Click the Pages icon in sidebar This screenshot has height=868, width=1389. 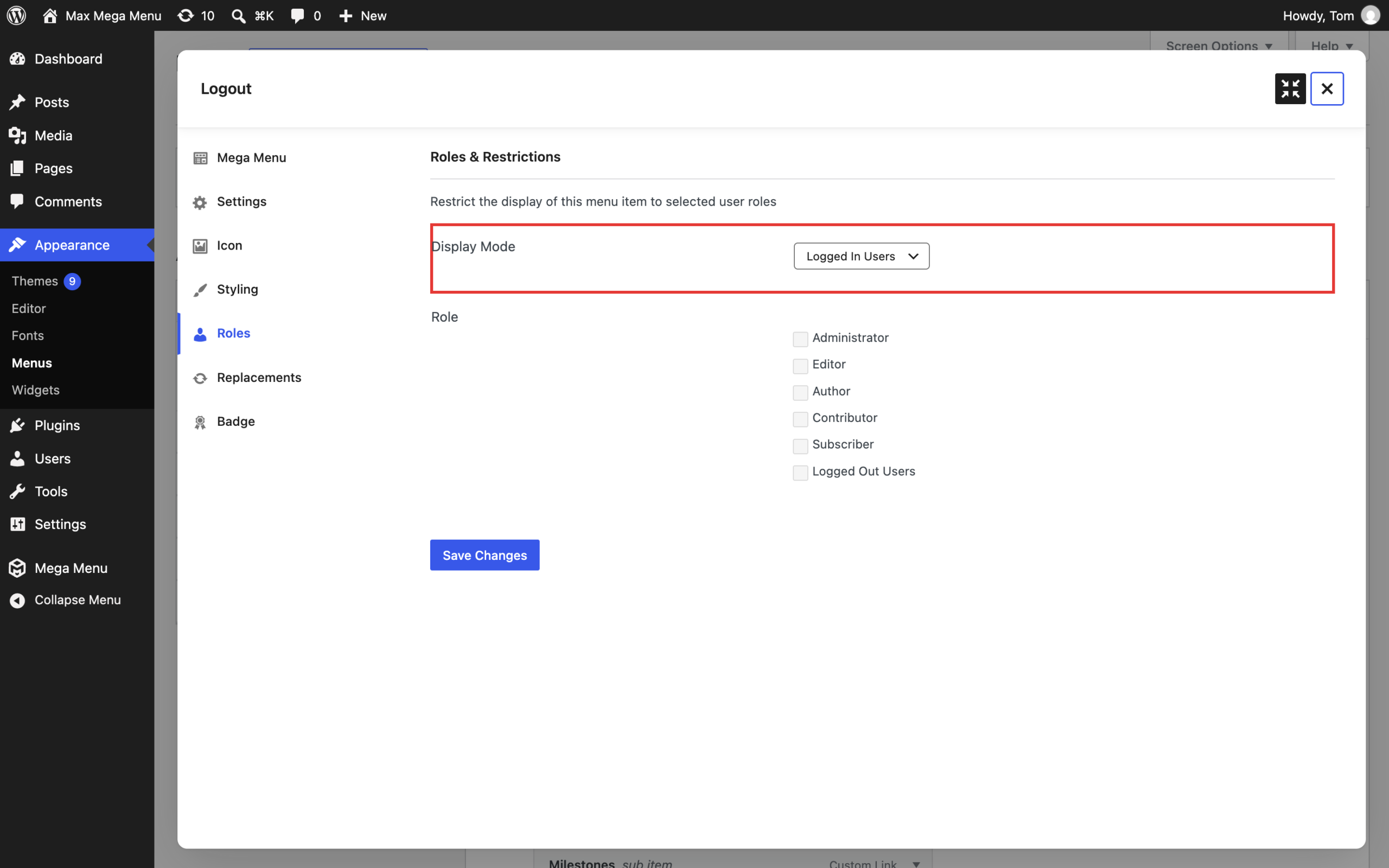(17, 168)
